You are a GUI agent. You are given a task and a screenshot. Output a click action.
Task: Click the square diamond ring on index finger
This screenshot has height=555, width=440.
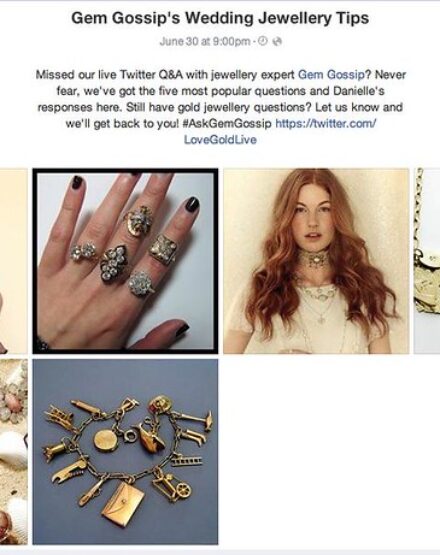162,249
